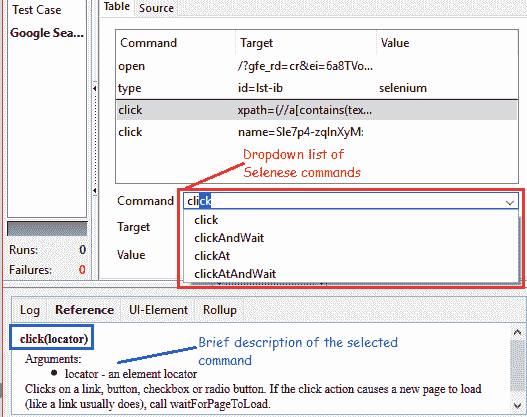The width and height of the screenshot is (527, 417).
Task: Click the 'click(locator)' reference heading
Action: pyautogui.click(x=54, y=339)
